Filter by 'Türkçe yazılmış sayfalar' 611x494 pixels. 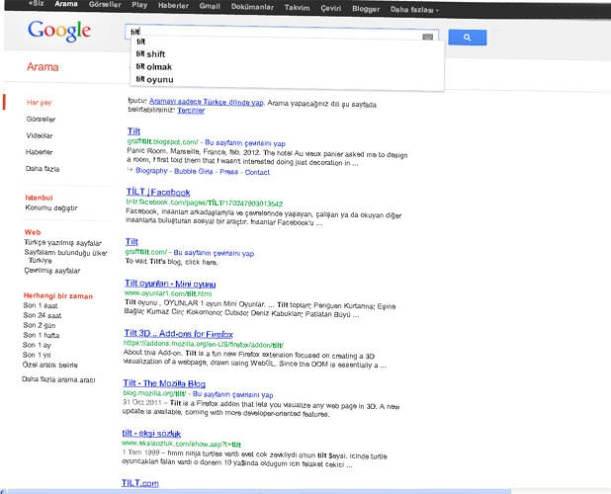point(63,243)
